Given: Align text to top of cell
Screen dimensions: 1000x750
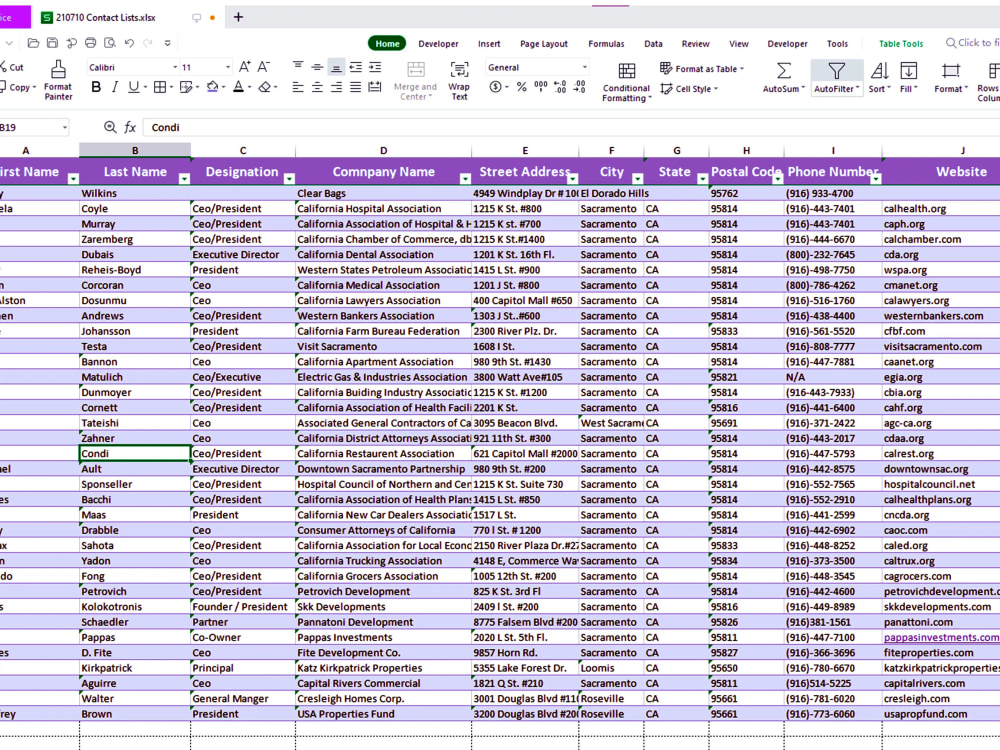Looking at the screenshot, I should (x=298, y=66).
